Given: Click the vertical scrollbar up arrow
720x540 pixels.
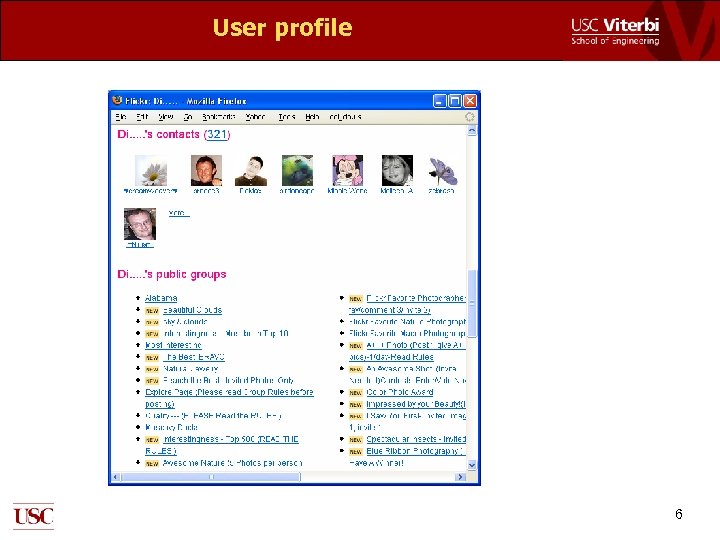Looking at the screenshot, I should [x=472, y=131].
